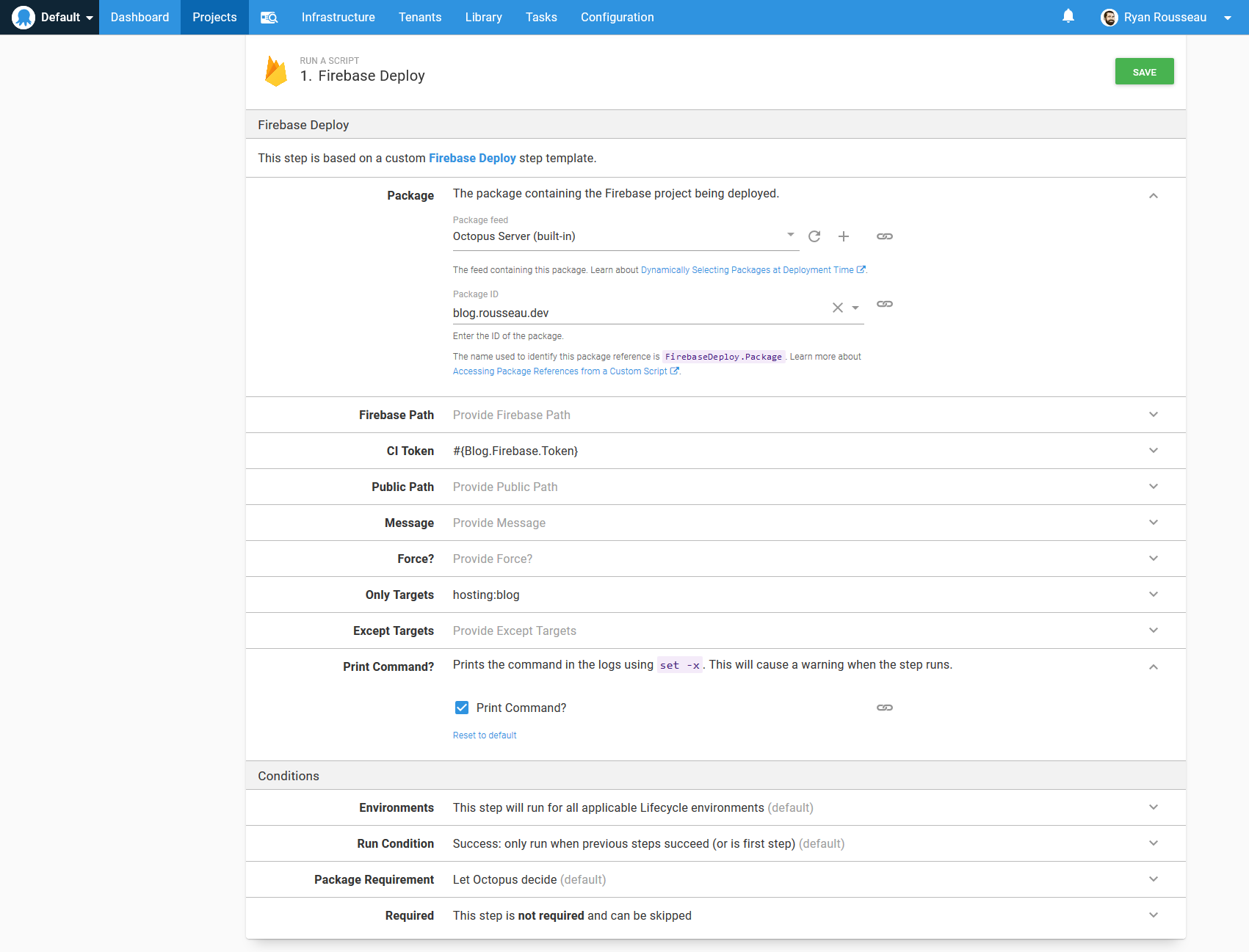
Task: Add a new package feed via the plus icon
Action: 843,236
